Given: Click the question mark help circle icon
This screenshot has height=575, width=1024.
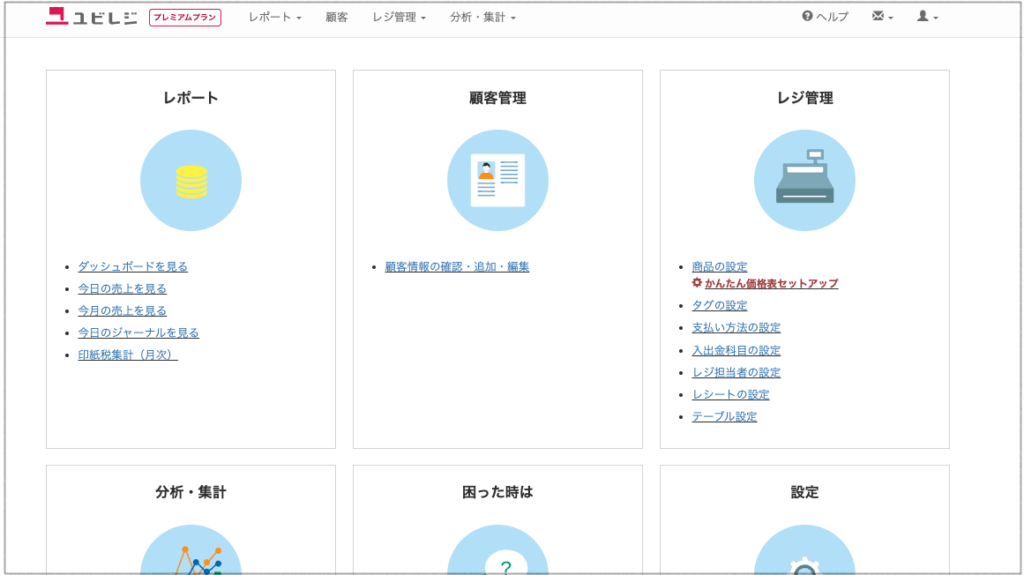Looking at the screenshot, I should [x=498, y=550].
